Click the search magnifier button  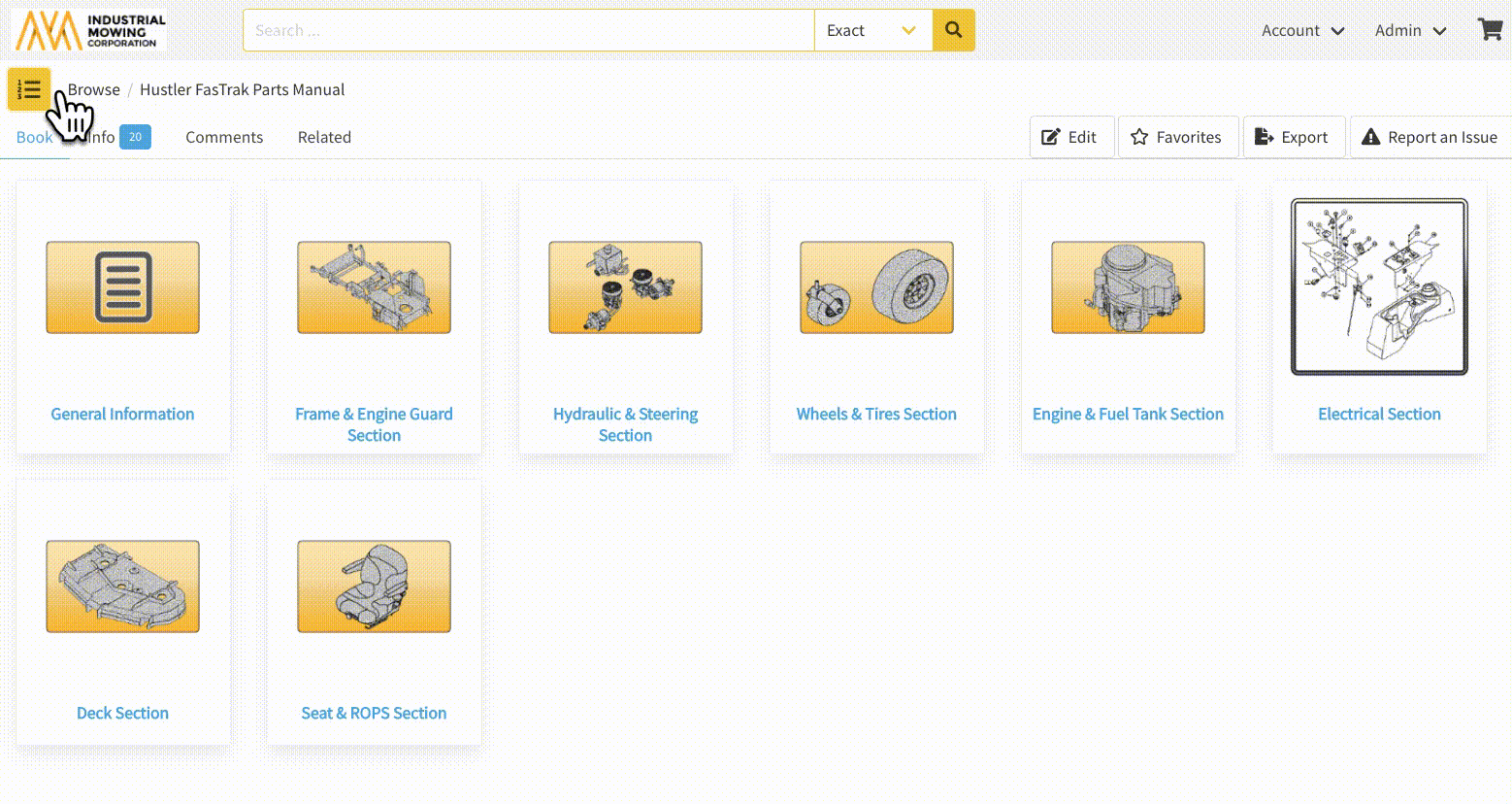(953, 30)
